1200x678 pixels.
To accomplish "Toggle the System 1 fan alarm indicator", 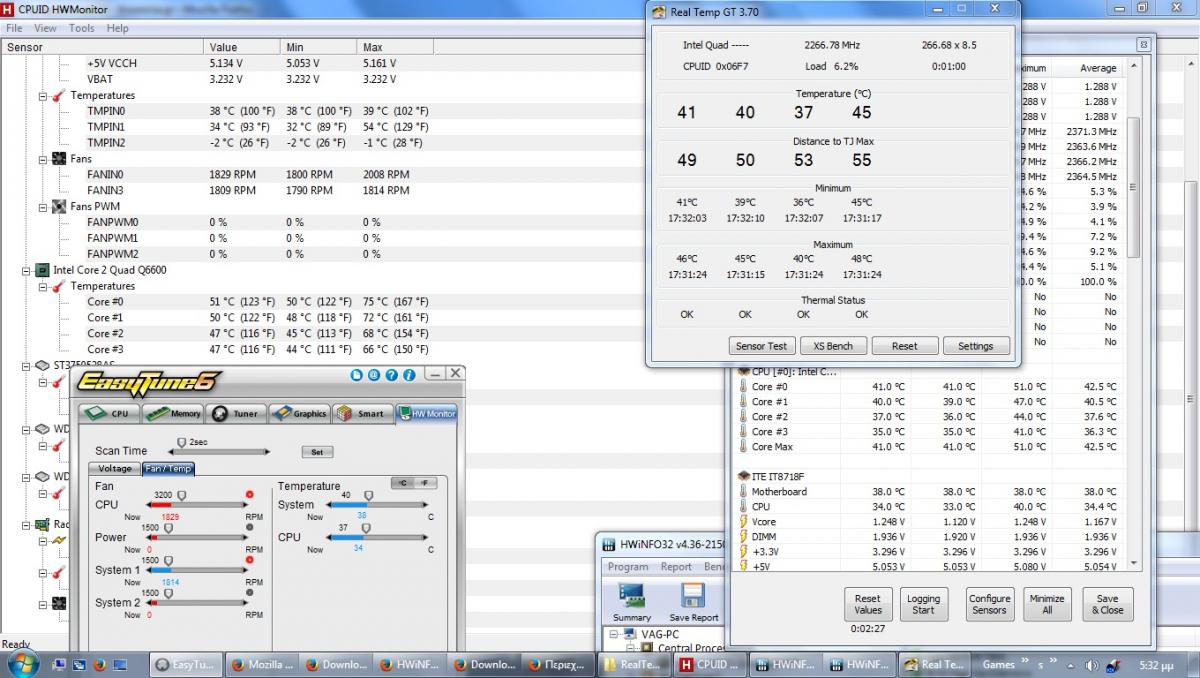I will click(x=249, y=560).
